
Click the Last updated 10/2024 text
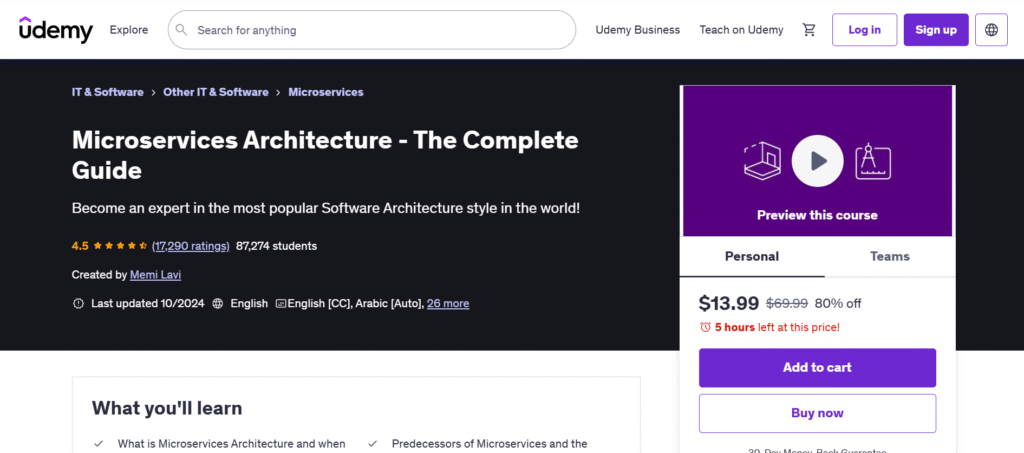click(x=148, y=304)
